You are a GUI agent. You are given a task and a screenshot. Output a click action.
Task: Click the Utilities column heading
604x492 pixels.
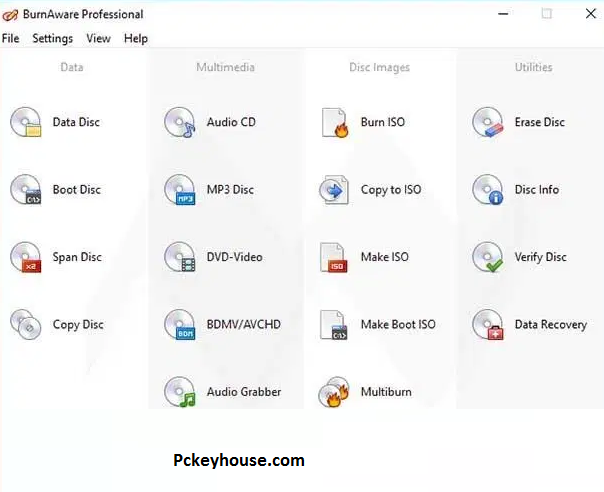pyautogui.click(x=534, y=67)
